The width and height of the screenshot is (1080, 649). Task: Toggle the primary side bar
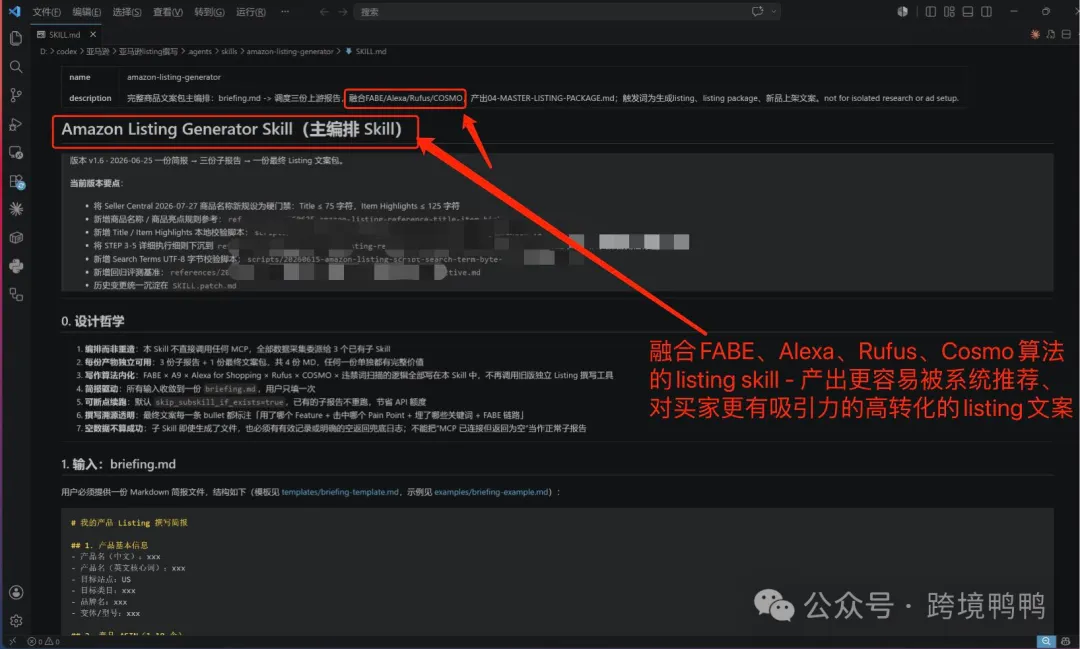pyautogui.click(x=931, y=12)
